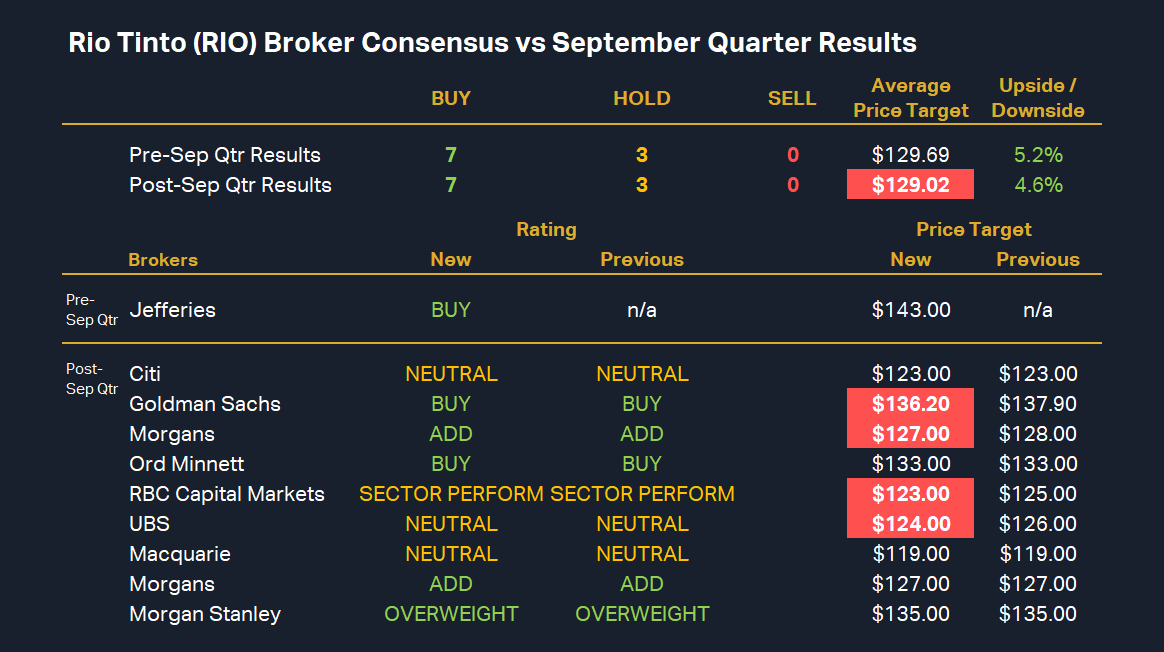
Task: Click the Ord Minnett broker name
Action: pos(186,464)
